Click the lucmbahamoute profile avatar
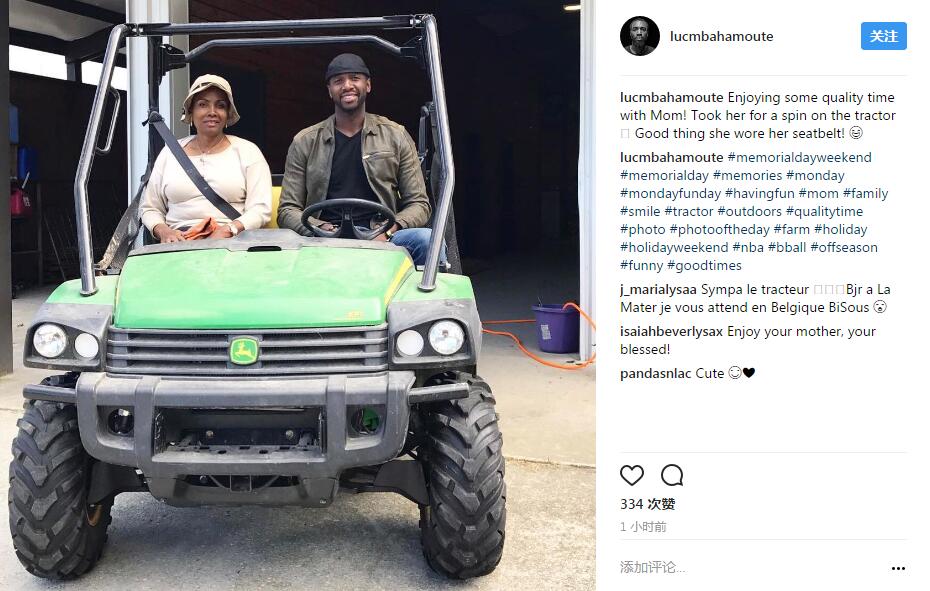The image size is (930, 591). [x=639, y=36]
